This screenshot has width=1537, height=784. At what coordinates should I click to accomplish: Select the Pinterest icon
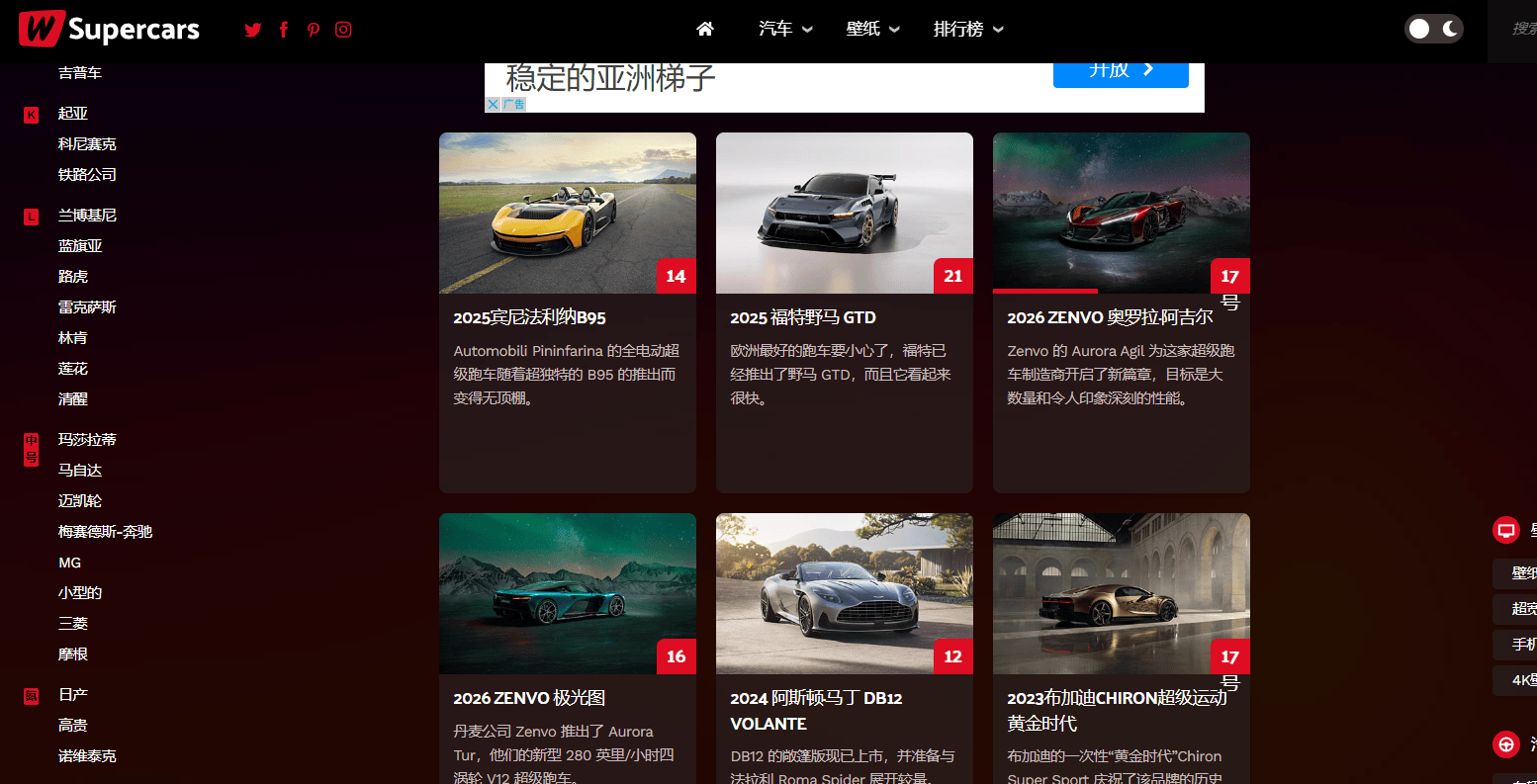[x=313, y=29]
